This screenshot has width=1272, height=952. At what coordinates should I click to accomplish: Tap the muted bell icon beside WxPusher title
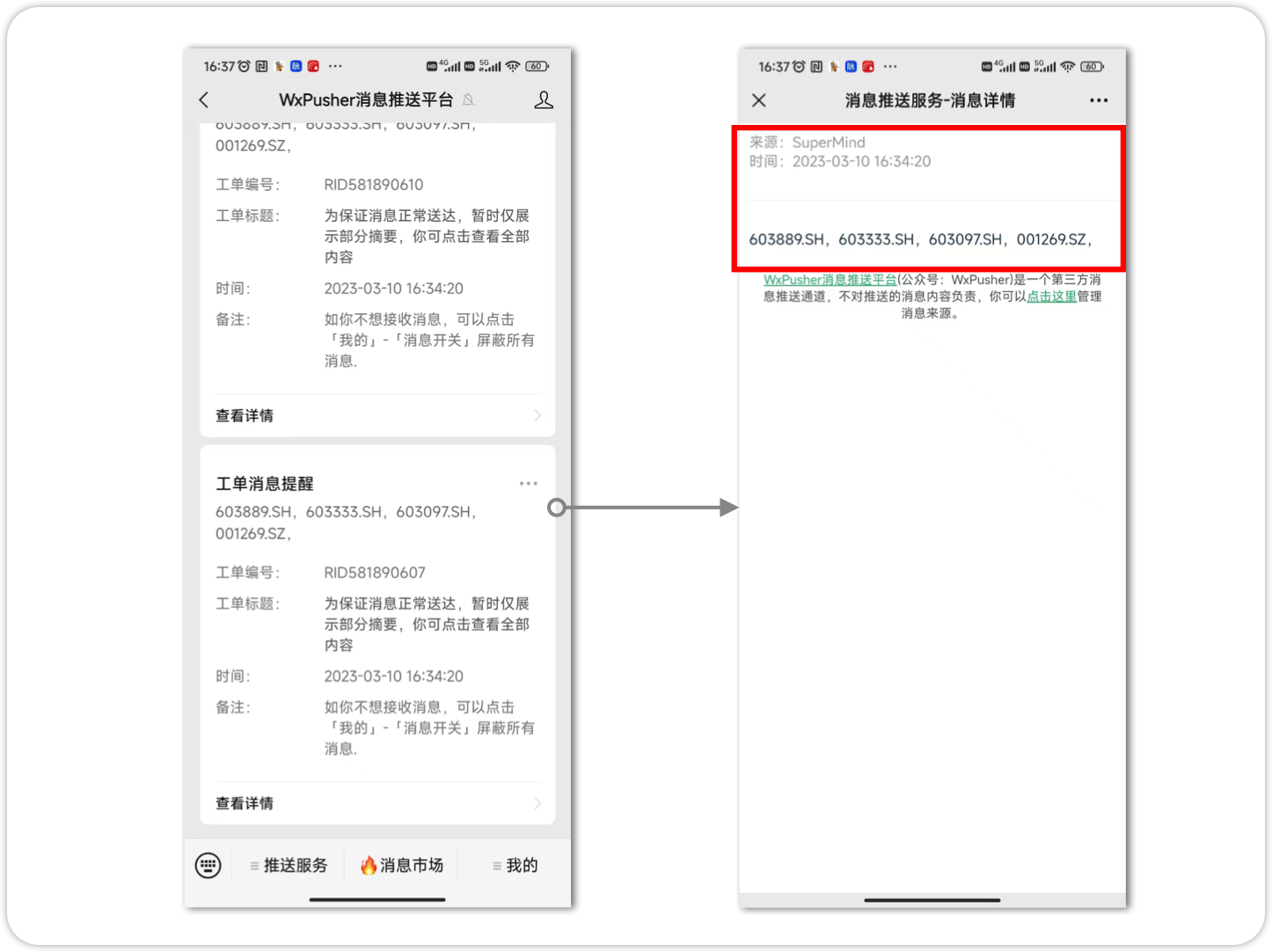click(x=469, y=100)
